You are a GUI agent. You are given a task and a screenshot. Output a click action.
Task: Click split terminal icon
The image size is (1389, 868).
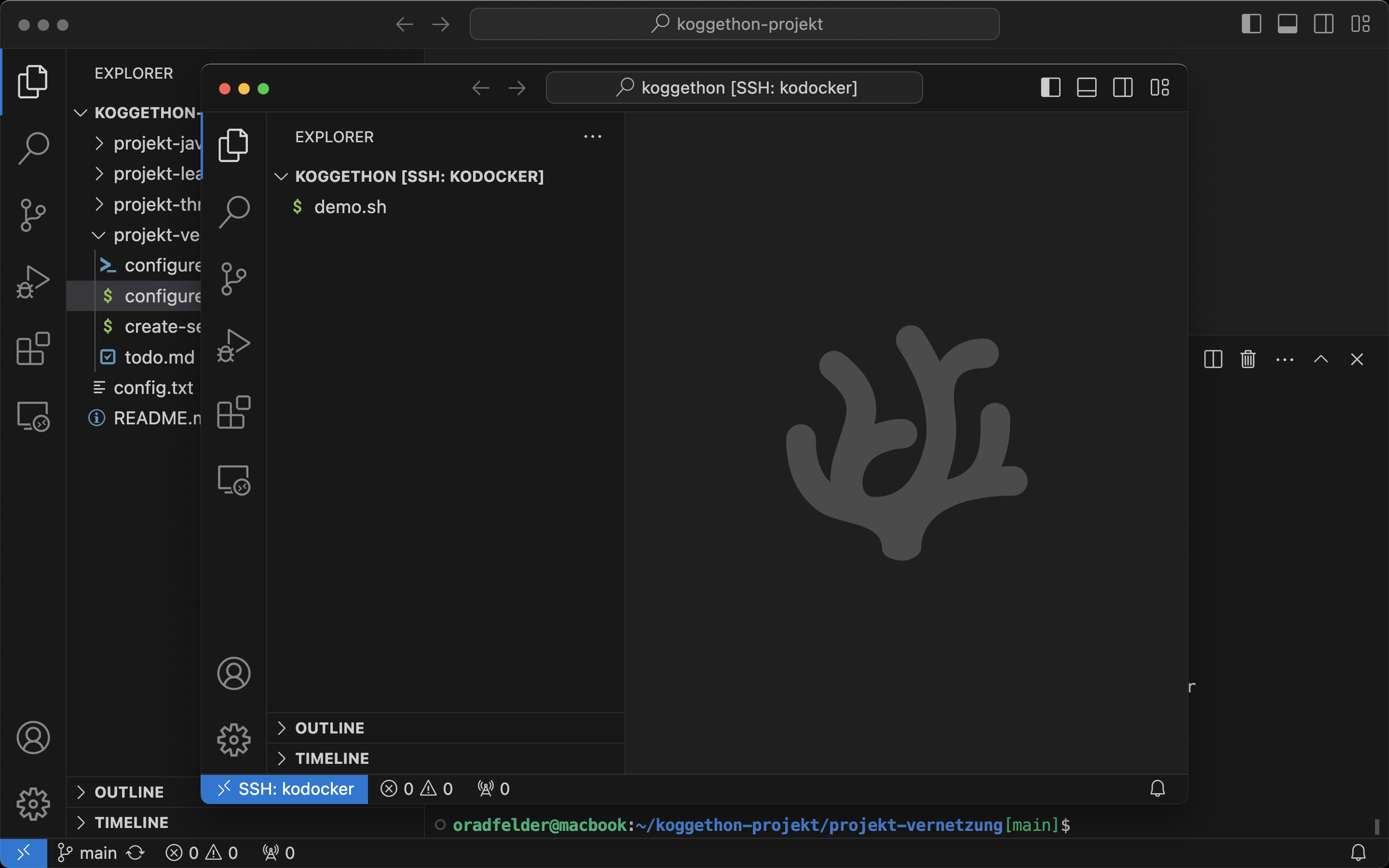1213,359
